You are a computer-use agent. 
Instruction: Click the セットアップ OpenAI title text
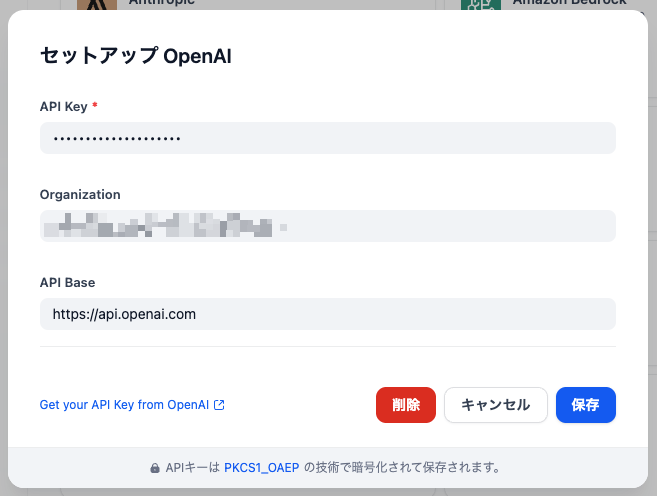pos(136,56)
